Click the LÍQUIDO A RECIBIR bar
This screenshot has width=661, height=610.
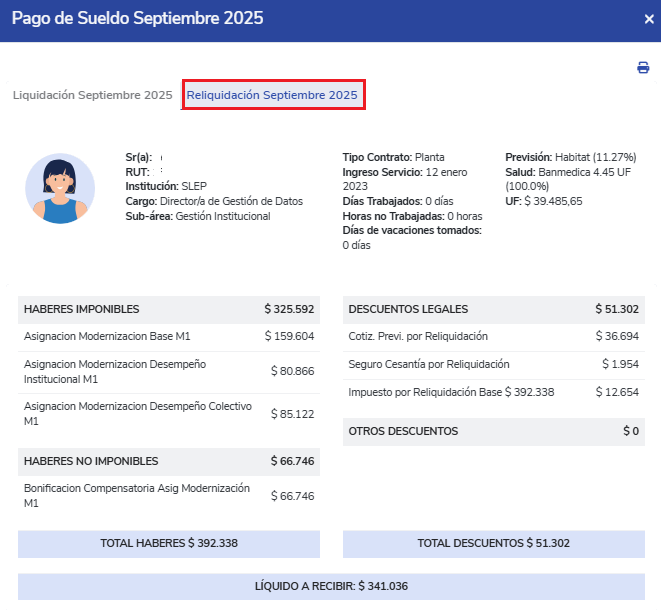pos(331,586)
